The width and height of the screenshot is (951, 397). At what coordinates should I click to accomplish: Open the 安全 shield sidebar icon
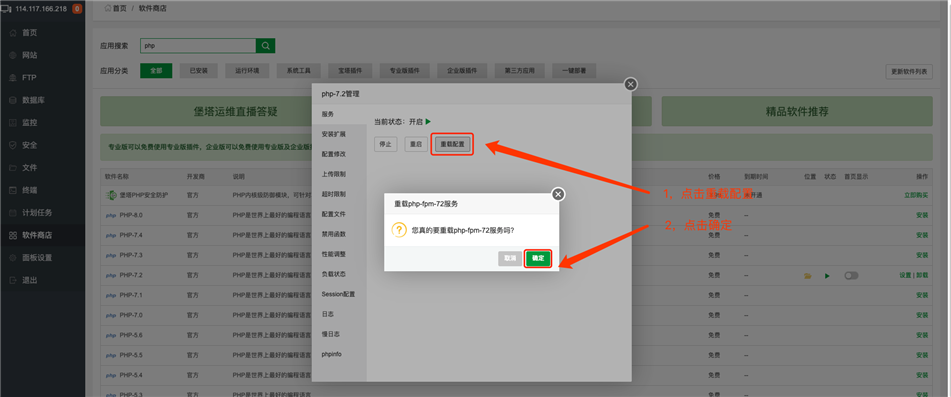pyautogui.click(x=13, y=145)
